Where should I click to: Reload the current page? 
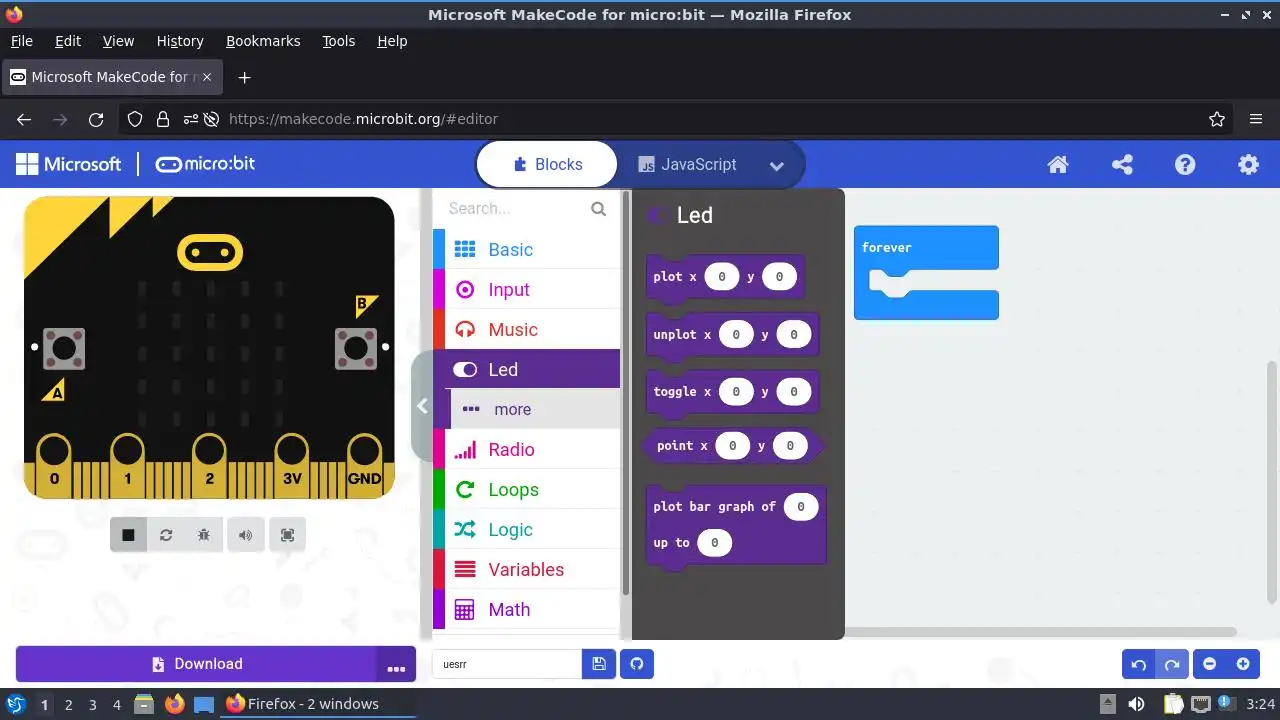pyautogui.click(x=96, y=119)
